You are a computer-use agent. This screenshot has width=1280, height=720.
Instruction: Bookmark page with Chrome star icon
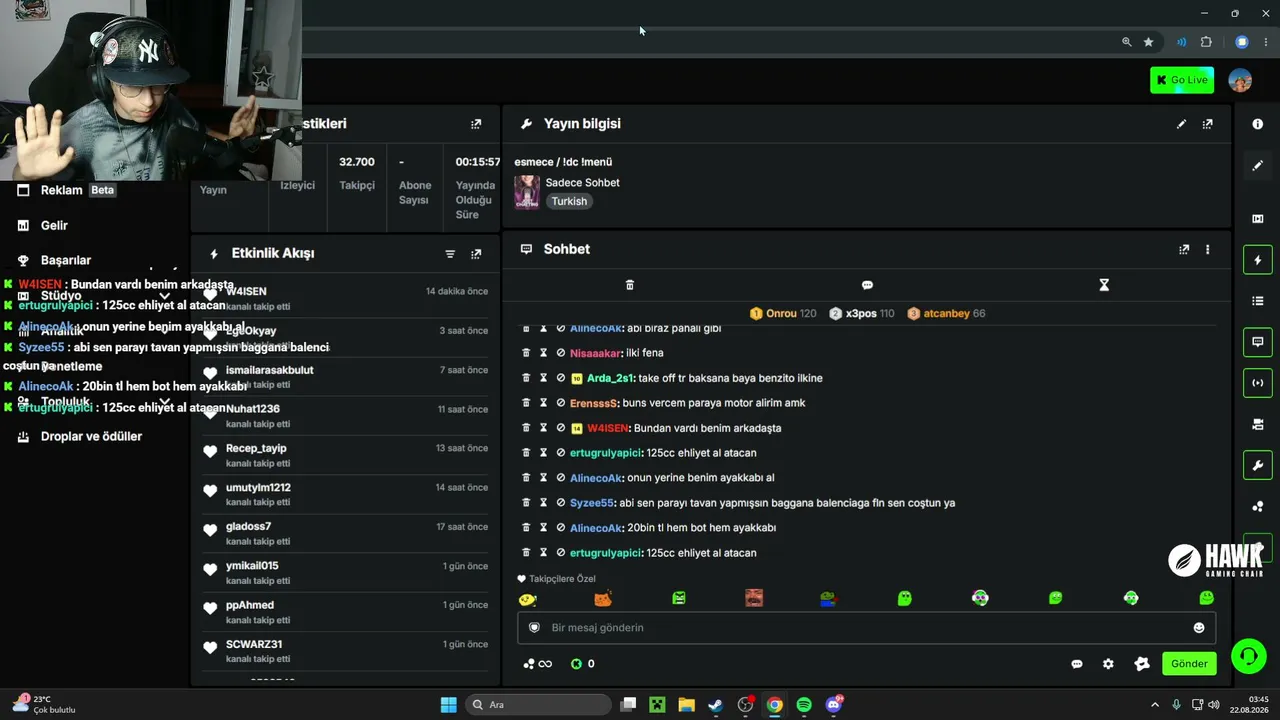tap(1149, 42)
